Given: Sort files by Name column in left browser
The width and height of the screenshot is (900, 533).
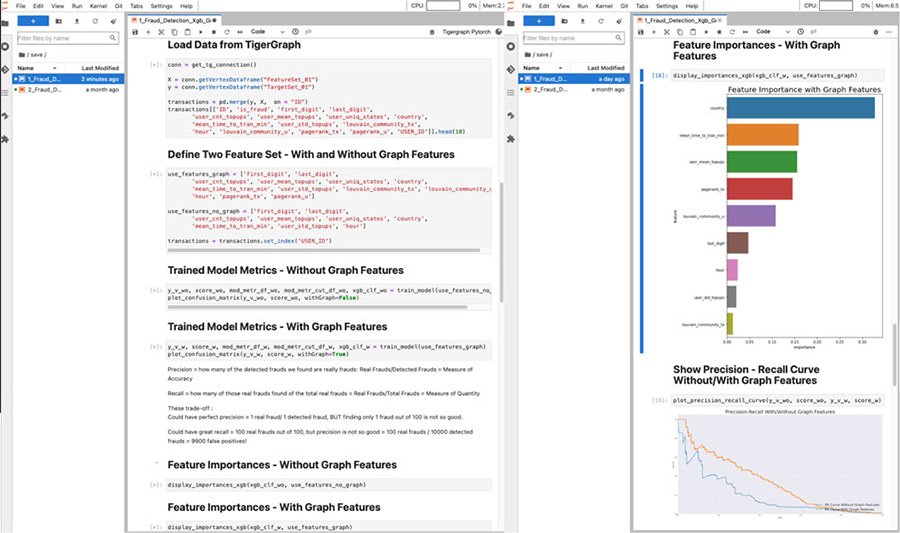Looking at the screenshot, I should (x=25, y=68).
